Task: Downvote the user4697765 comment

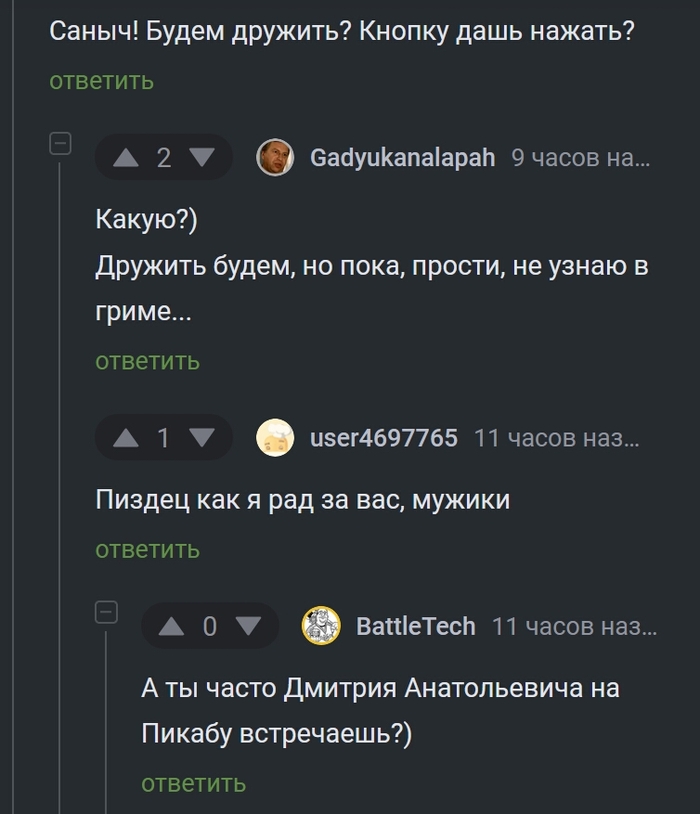Action: coord(202,438)
